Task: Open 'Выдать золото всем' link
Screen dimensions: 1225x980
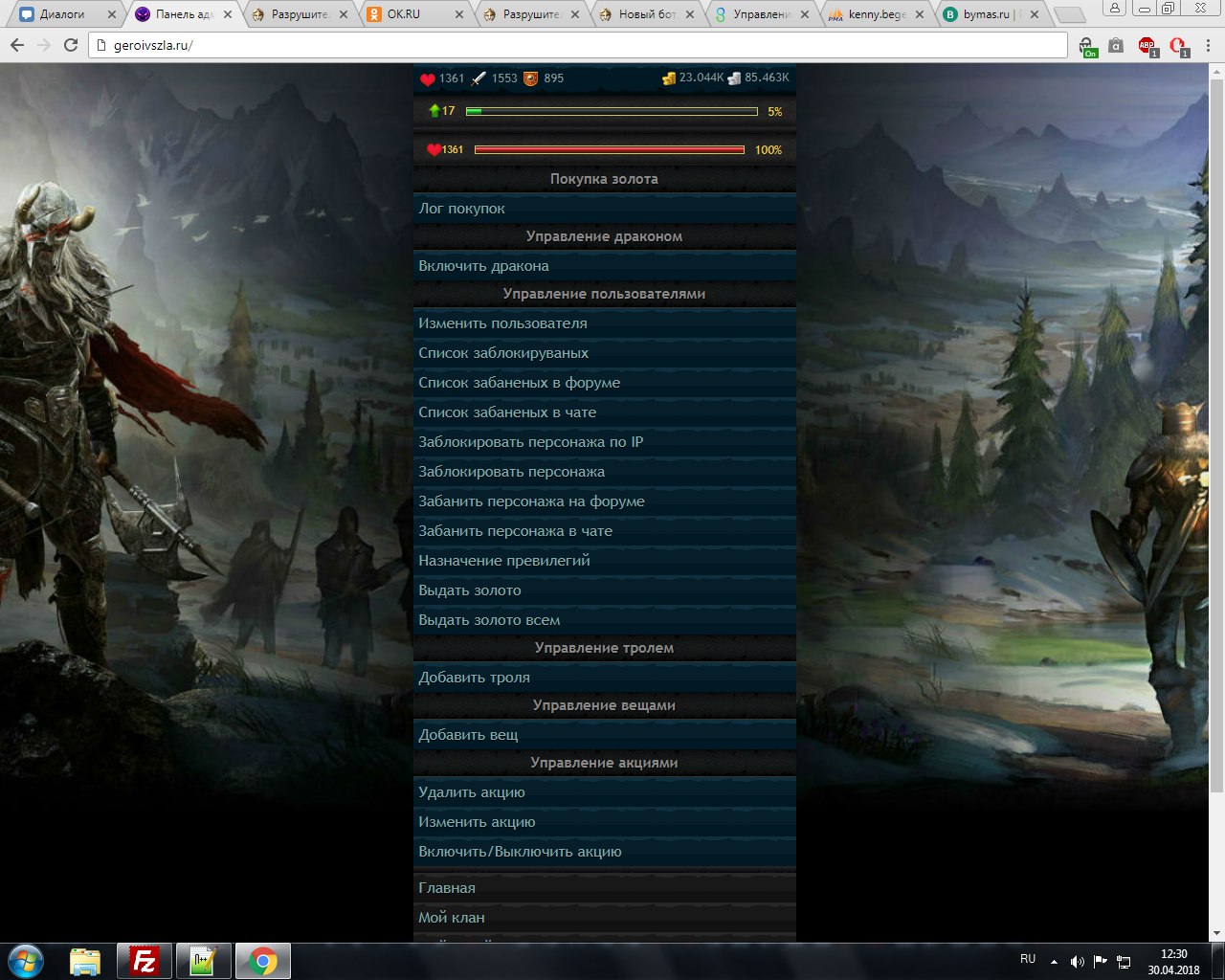Action: pyautogui.click(x=489, y=620)
